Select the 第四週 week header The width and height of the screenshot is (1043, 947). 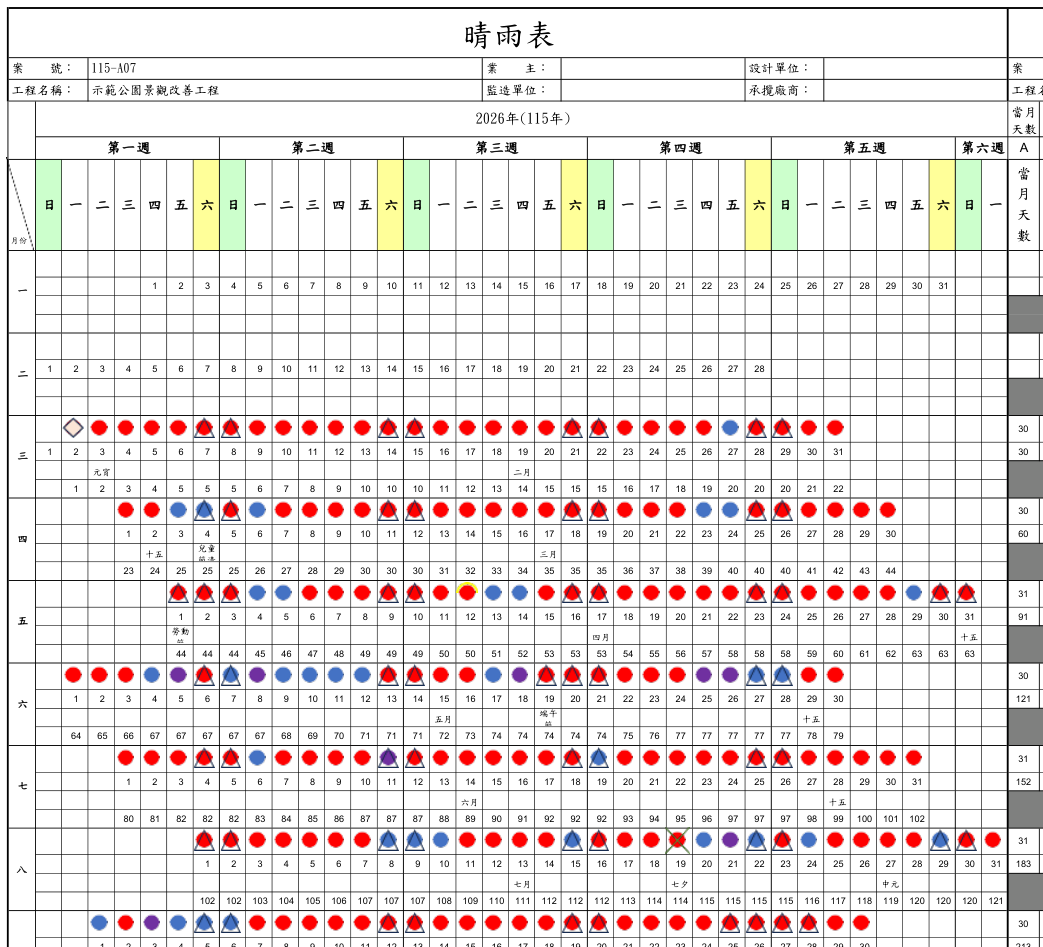[x=680, y=148]
